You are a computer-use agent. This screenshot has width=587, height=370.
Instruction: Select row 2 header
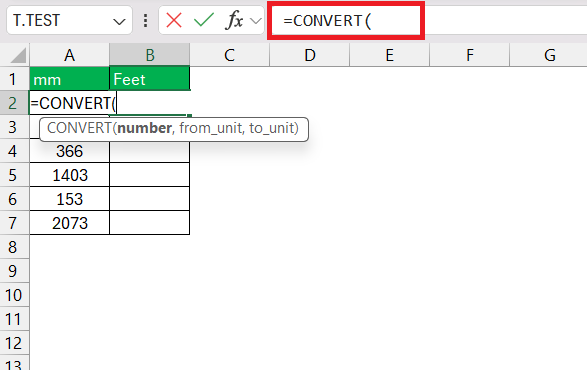[14, 103]
